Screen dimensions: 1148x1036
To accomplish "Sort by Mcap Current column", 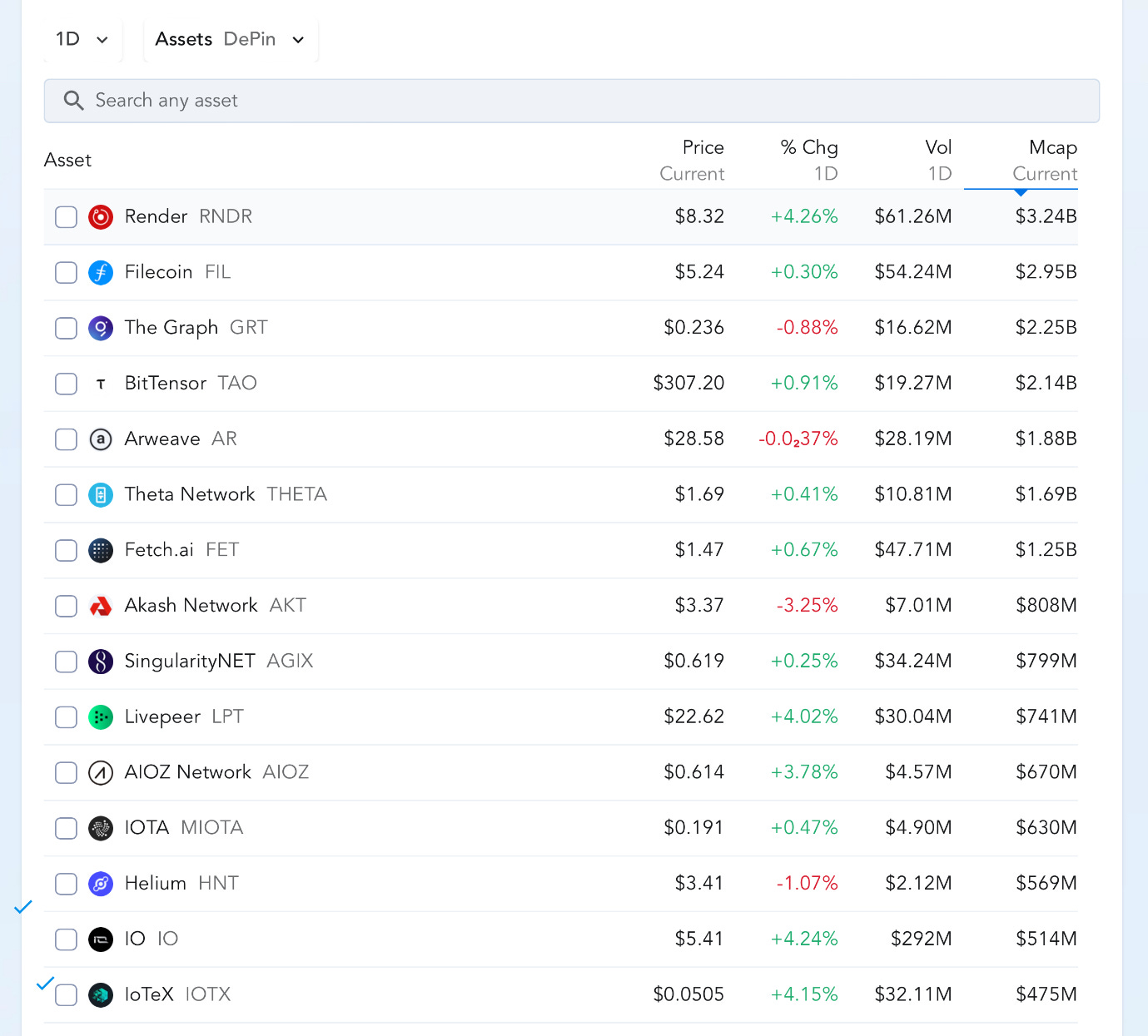I will [x=1045, y=161].
